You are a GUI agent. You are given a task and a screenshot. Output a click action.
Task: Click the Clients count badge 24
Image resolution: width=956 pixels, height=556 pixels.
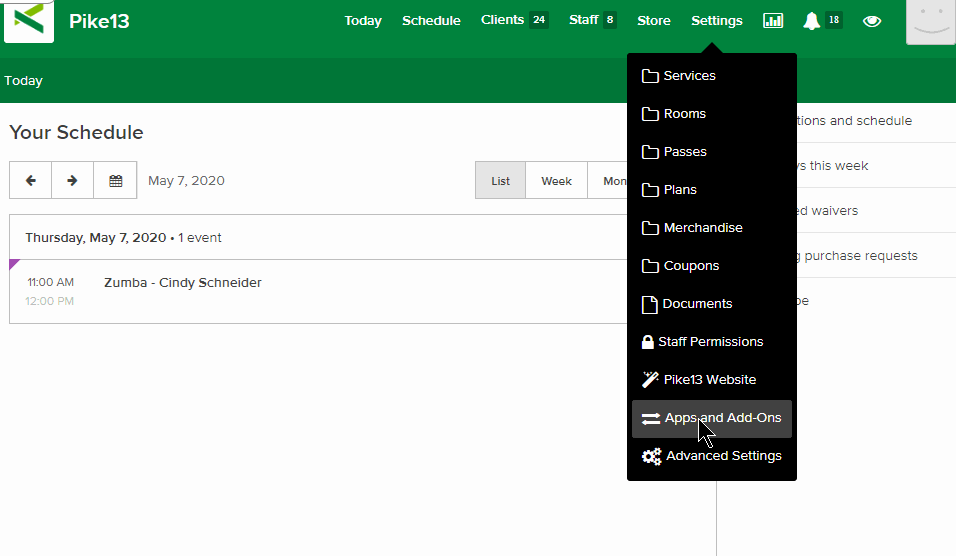(538, 20)
